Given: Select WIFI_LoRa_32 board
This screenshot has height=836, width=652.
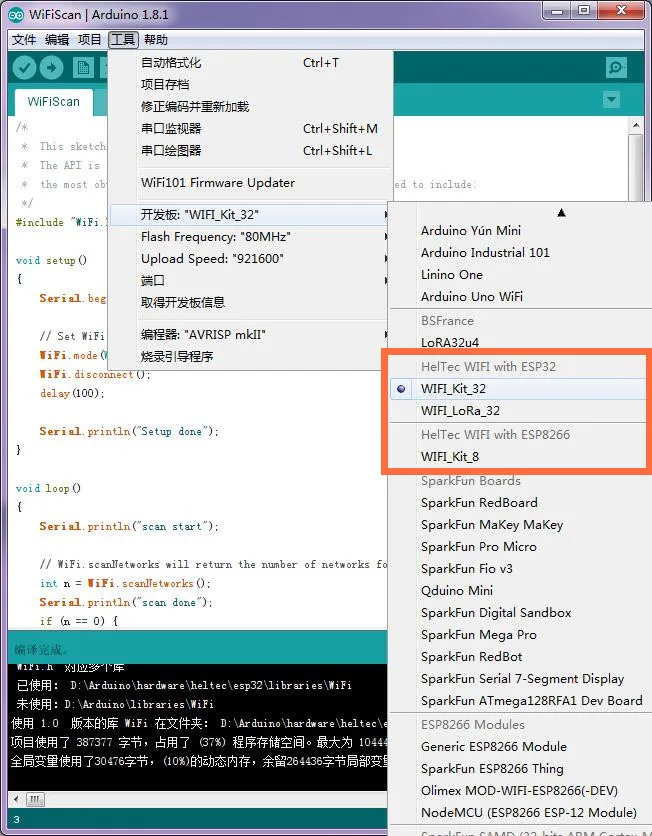Looking at the screenshot, I should (520, 411).
